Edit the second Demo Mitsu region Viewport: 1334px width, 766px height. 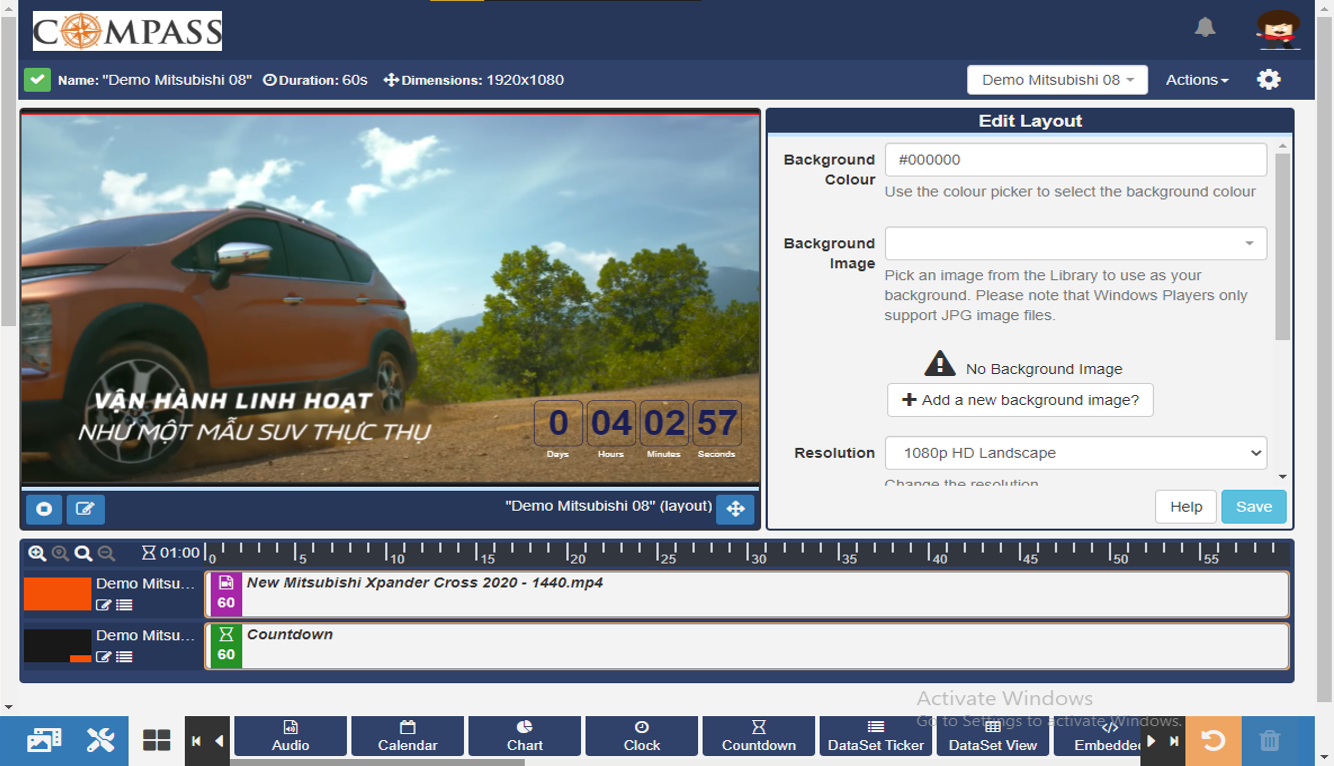pyautogui.click(x=103, y=657)
